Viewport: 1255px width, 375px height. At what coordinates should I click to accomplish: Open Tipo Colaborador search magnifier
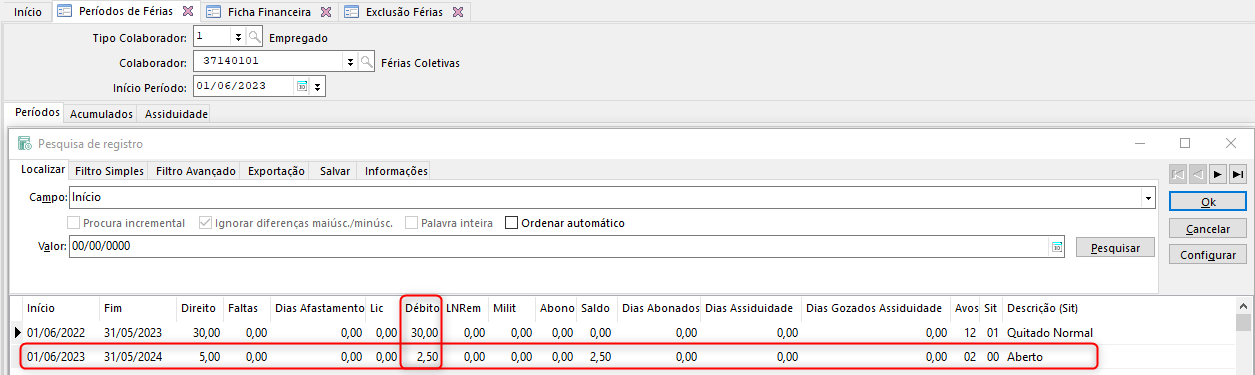tap(255, 37)
